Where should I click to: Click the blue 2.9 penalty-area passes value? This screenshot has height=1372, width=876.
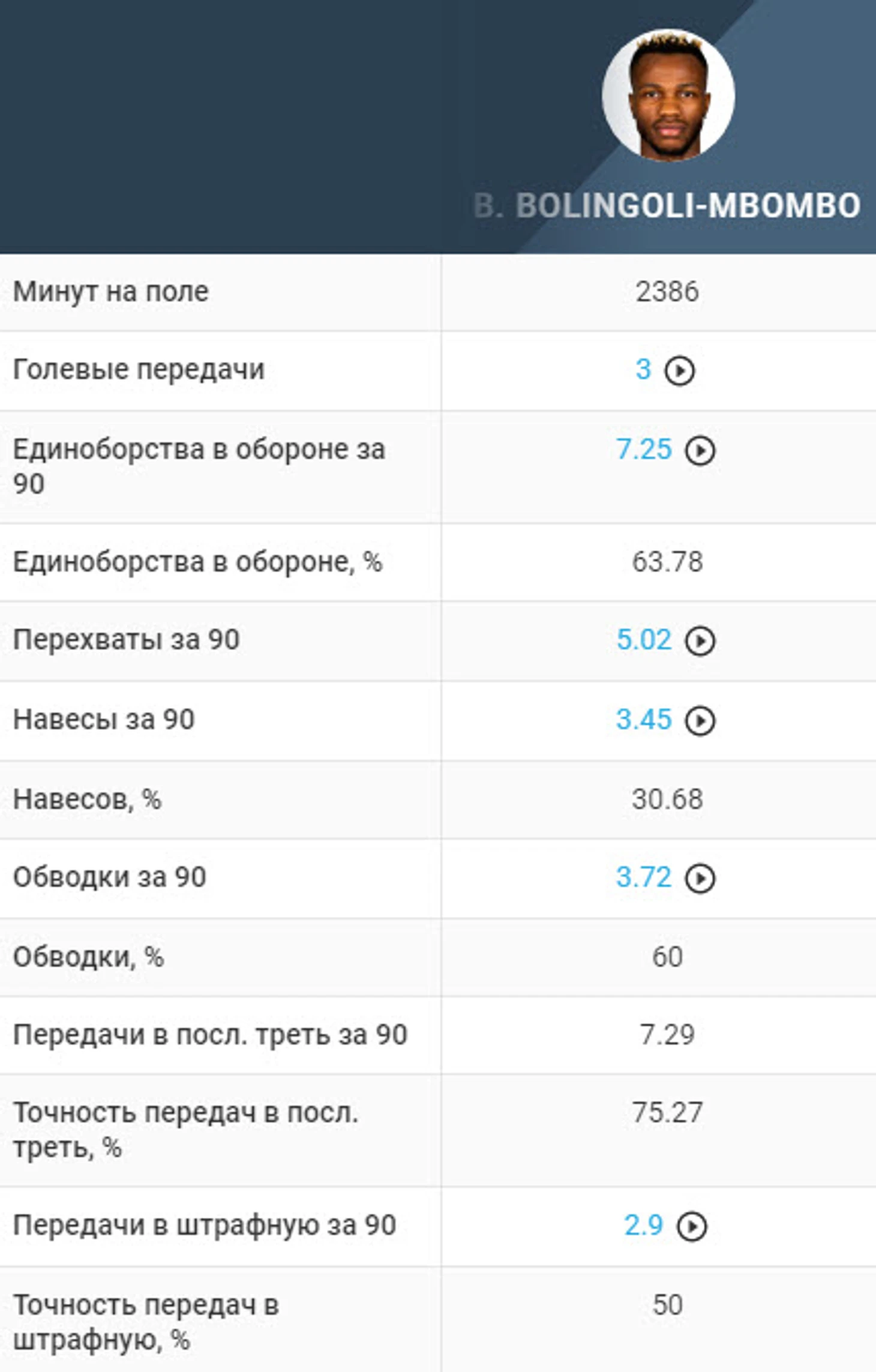pos(643,1225)
